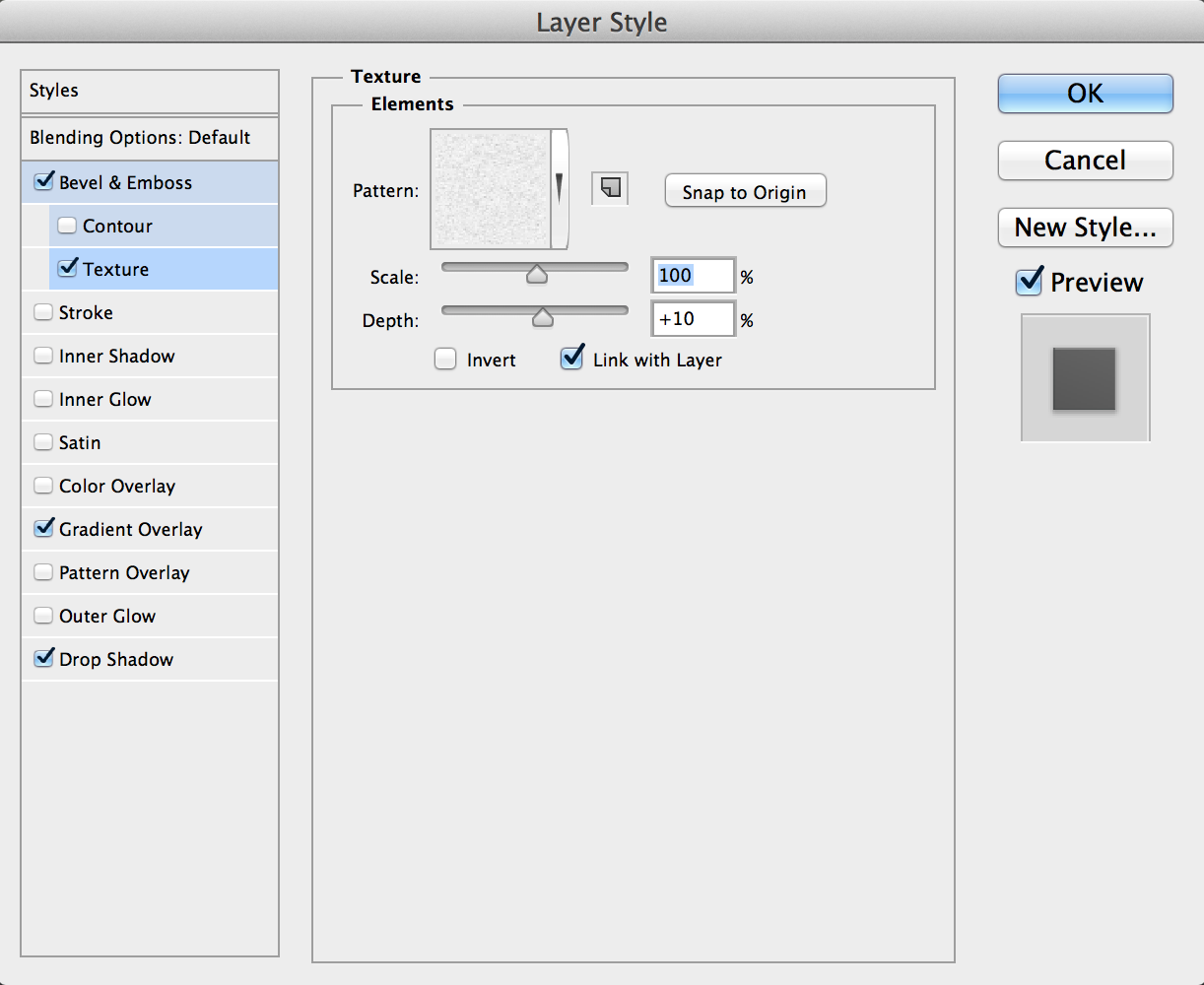The height and width of the screenshot is (985, 1204).
Task: Turn off the Preview checkbox
Action: pyautogui.click(x=1029, y=283)
